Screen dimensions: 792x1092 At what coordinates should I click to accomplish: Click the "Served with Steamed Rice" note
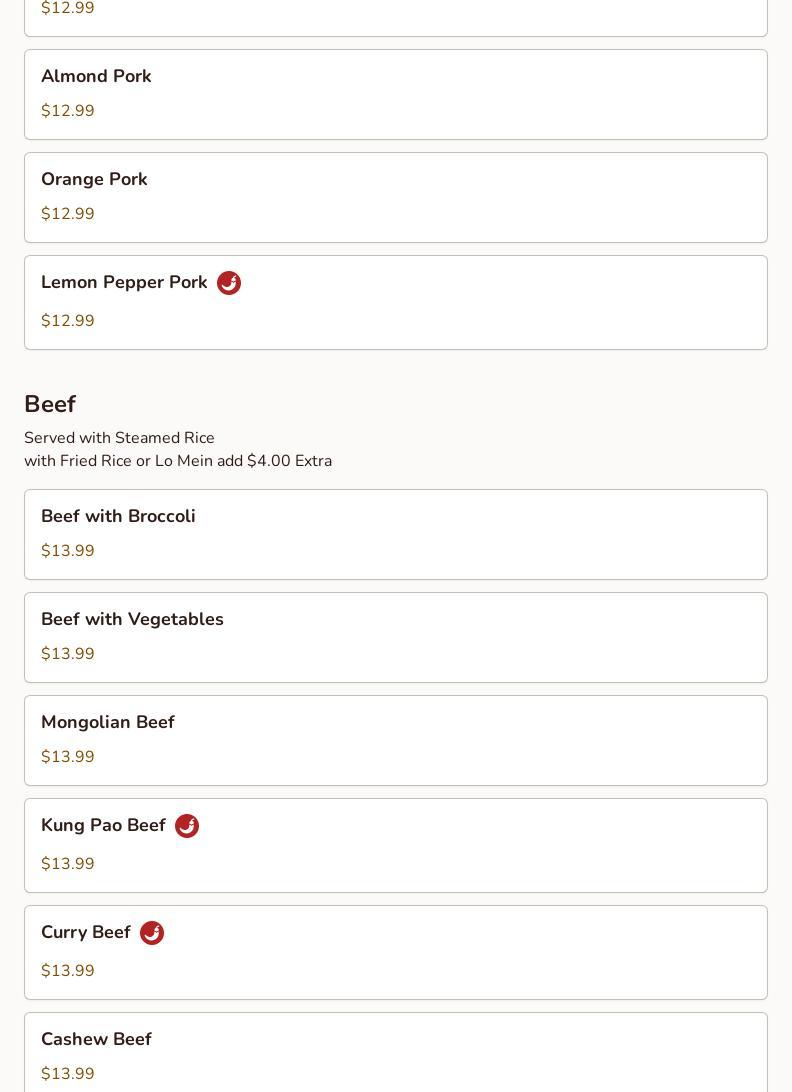[x=119, y=438]
